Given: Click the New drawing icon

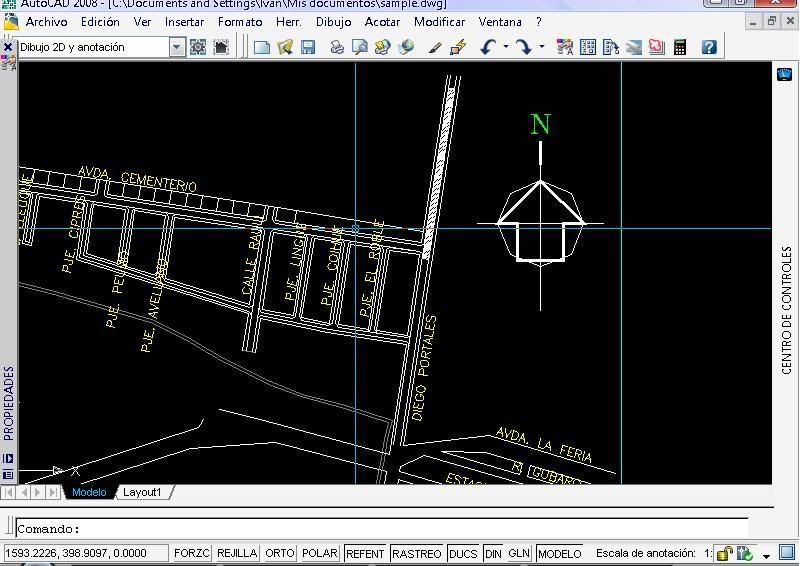Looking at the screenshot, I should [262, 47].
